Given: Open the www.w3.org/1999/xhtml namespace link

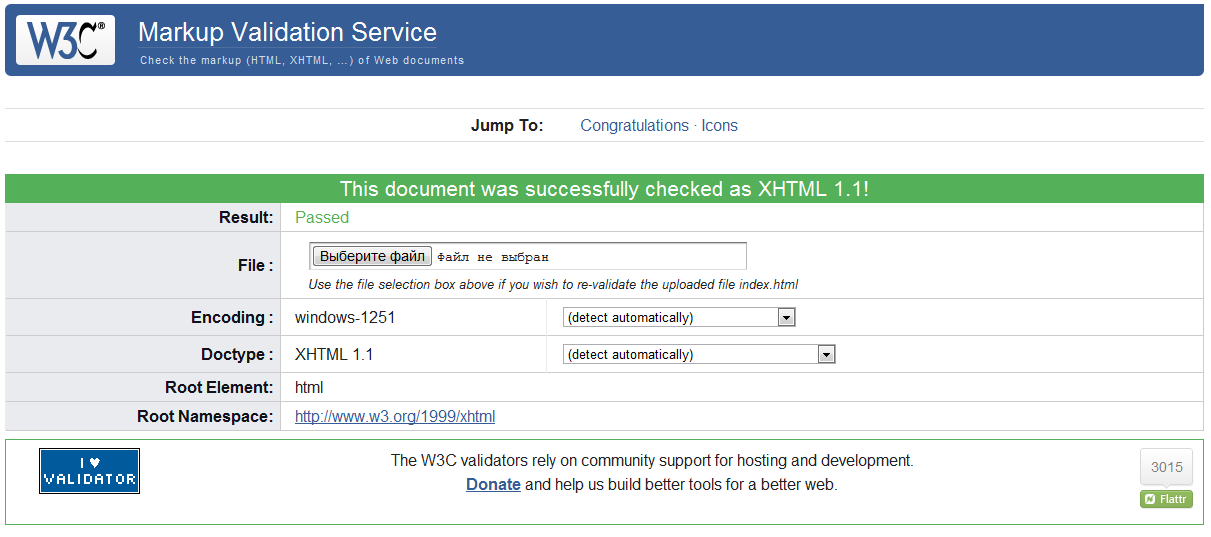Looking at the screenshot, I should 395,417.
